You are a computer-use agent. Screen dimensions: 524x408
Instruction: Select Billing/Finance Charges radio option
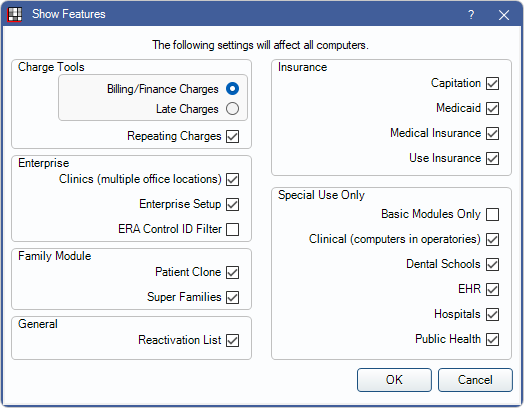pyautogui.click(x=232, y=89)
